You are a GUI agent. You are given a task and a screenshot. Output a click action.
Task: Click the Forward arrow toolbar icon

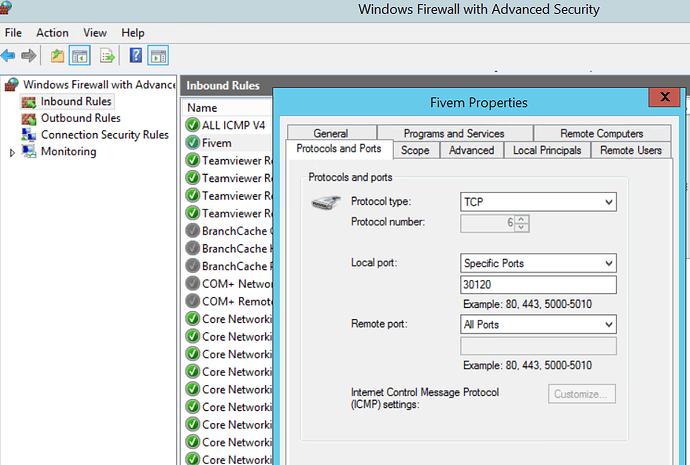[x=28, y=56]
